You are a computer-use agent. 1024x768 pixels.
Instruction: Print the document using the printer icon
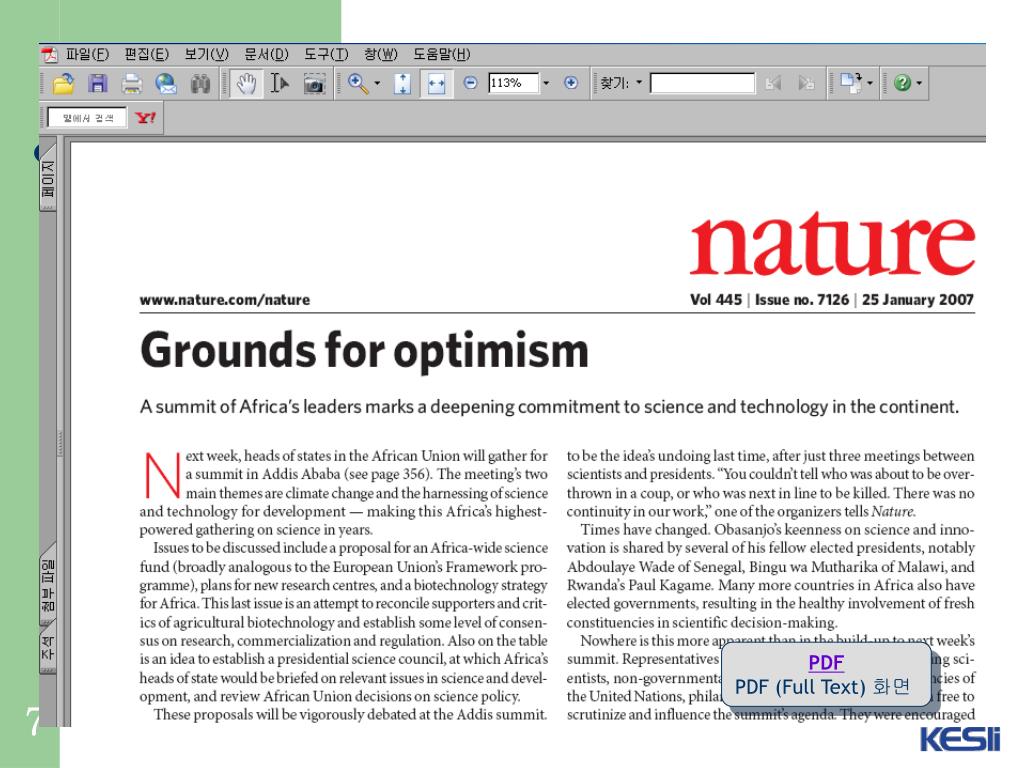tap(131, 84)
